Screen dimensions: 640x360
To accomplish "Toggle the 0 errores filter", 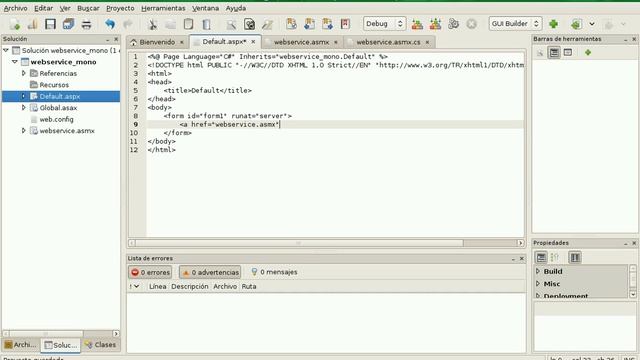I will (x=150, y=272).
